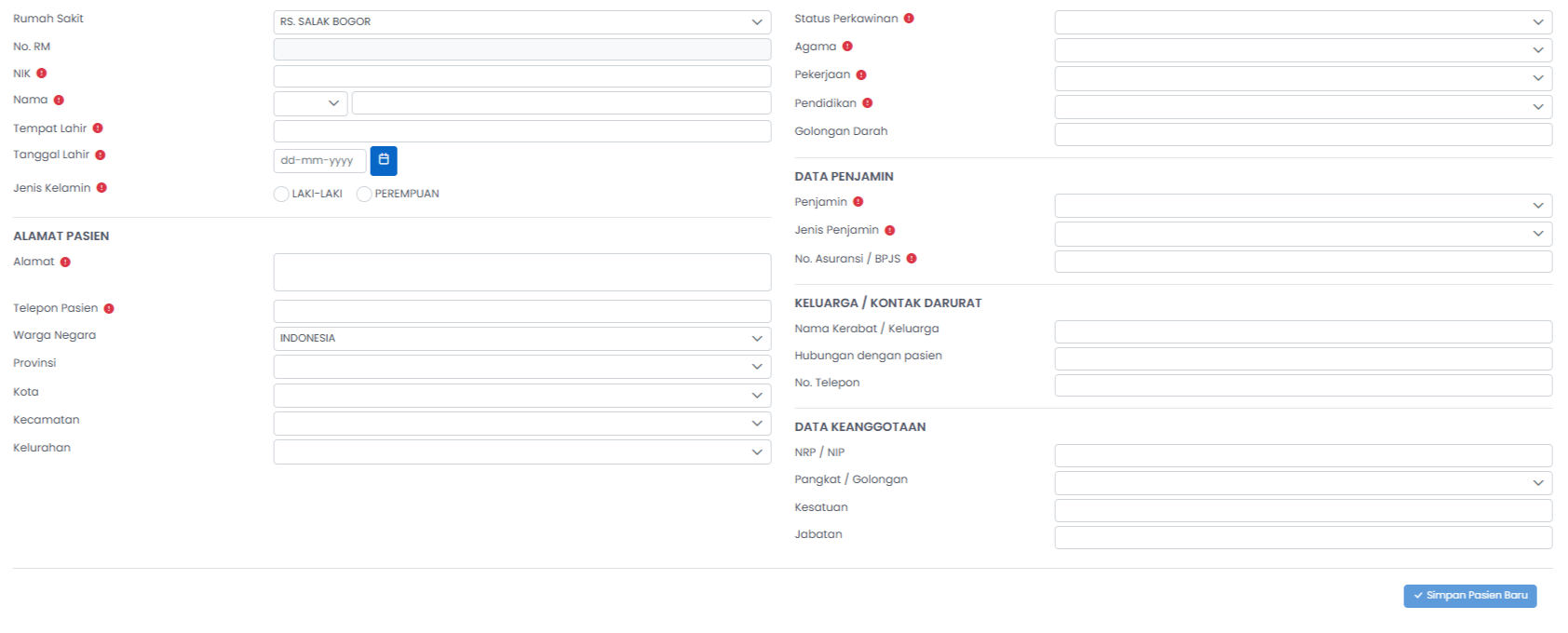Click into the Alamat text area
The image size is (1568, 633).
click(521, 272)
